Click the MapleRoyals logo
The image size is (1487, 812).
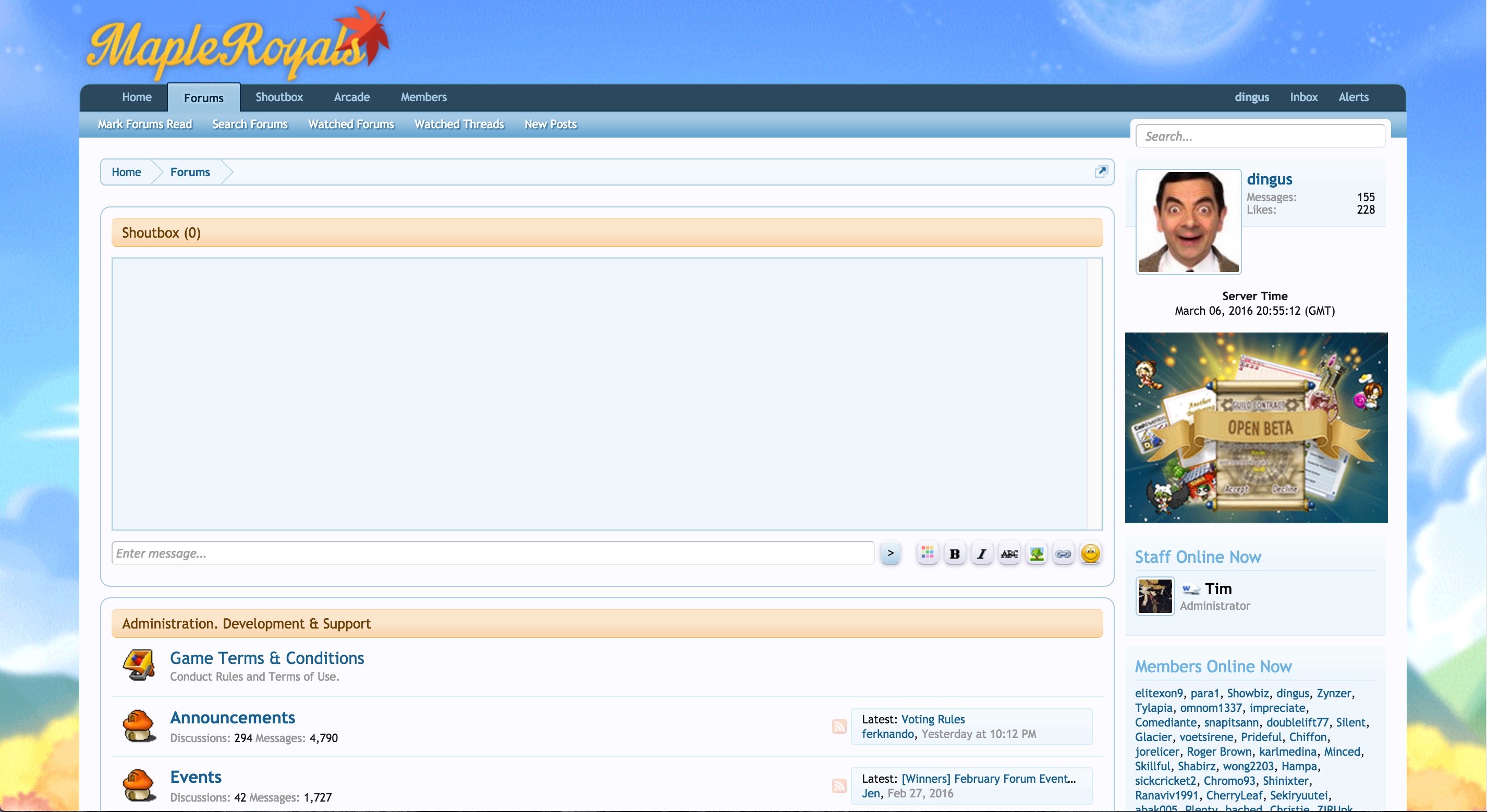(x=238, y=45)
